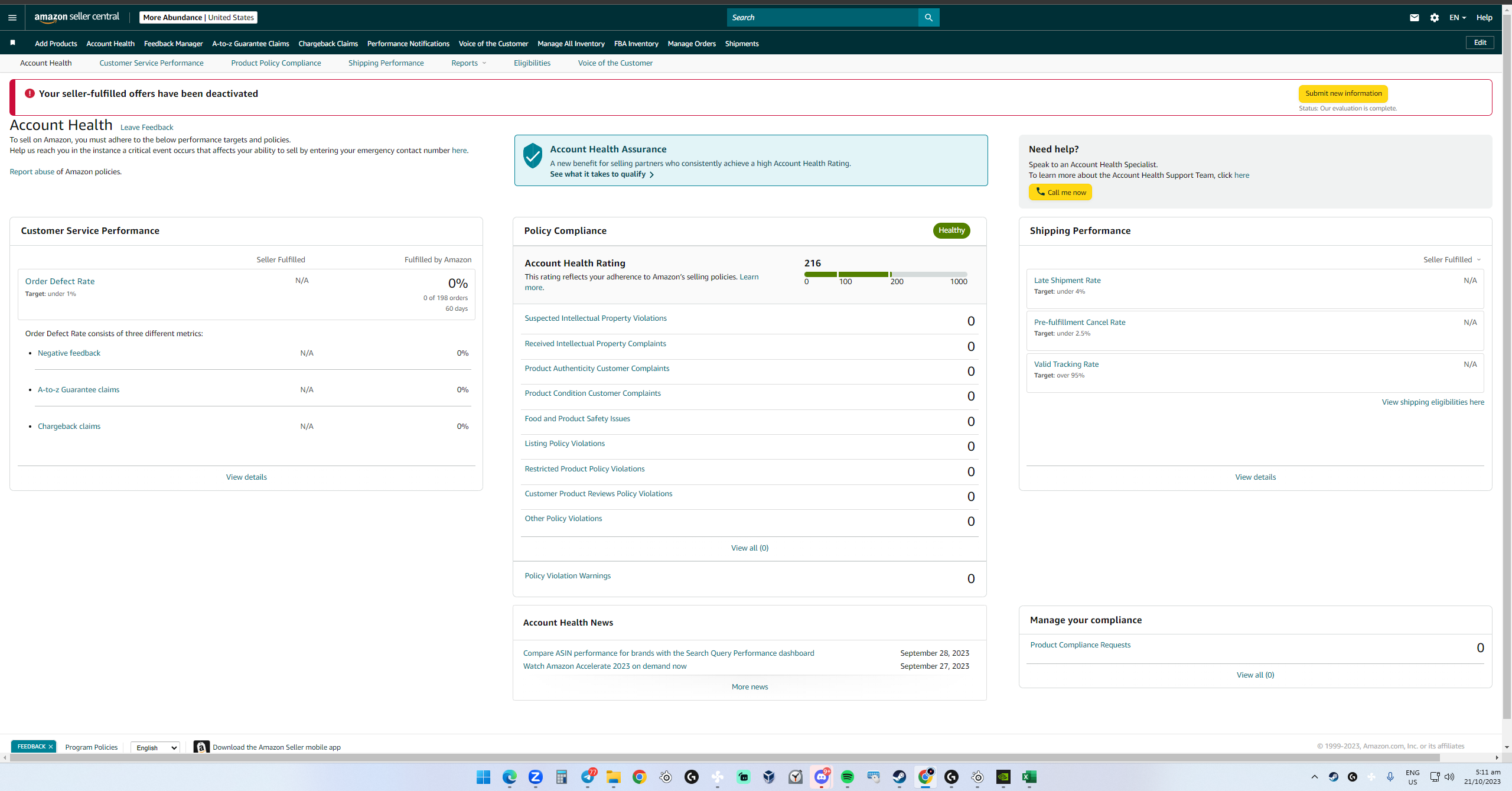Switch to Customer Service Performance tab
The image size is (1512, 791).
(x=151, y=63)
